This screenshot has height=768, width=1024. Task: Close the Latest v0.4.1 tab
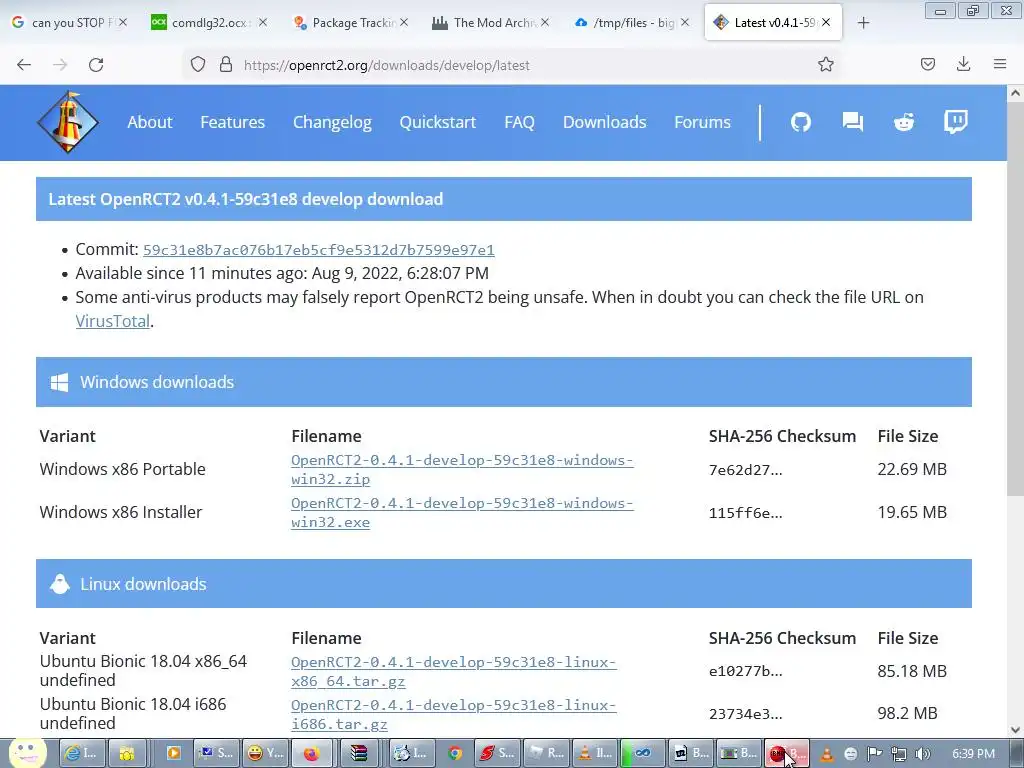tap(826, 22)
